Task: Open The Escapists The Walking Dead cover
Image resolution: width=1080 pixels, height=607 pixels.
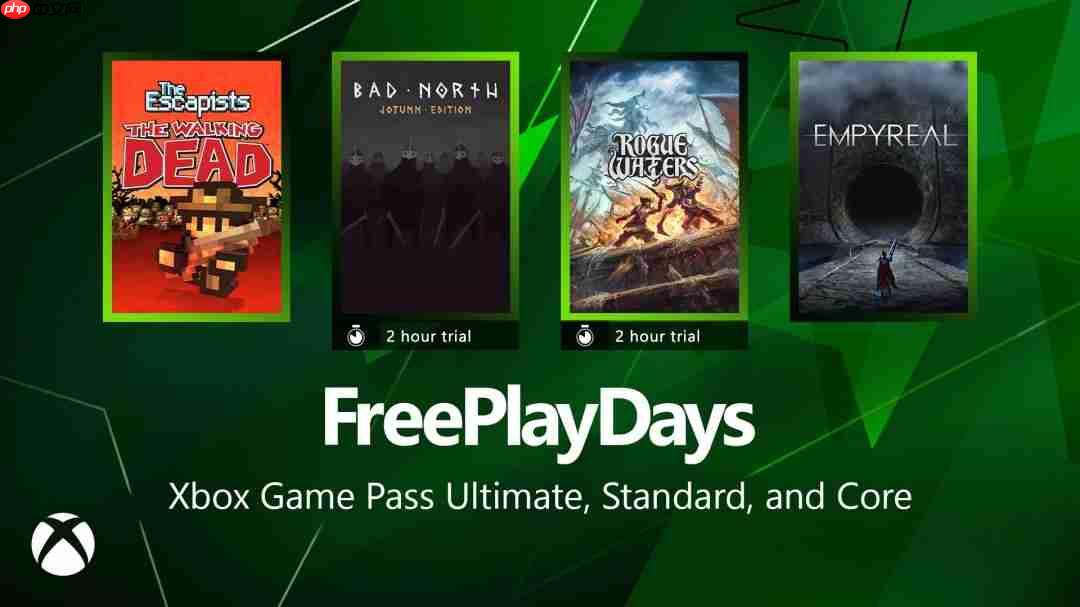Action: 196,187
